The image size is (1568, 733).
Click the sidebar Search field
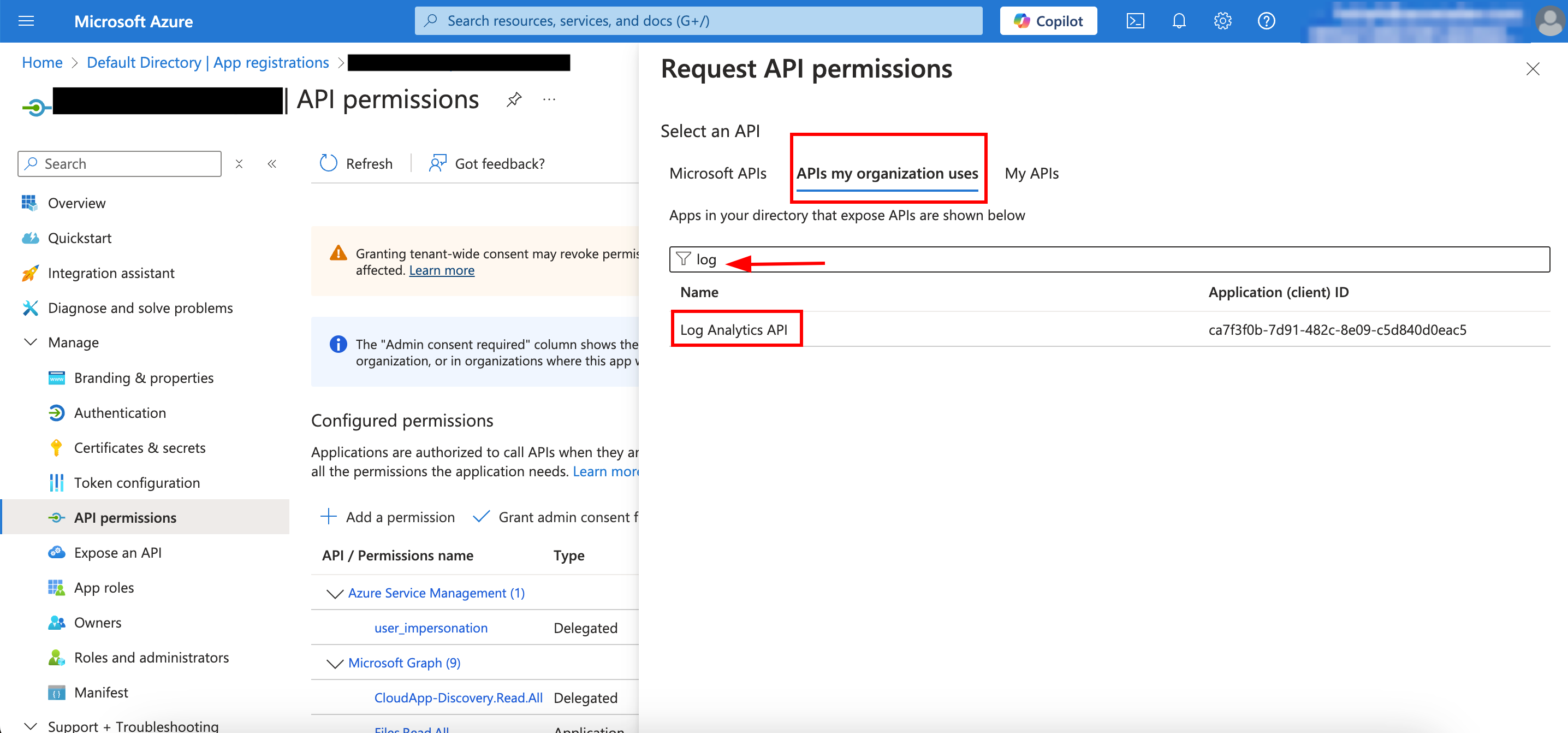[120, 164]
